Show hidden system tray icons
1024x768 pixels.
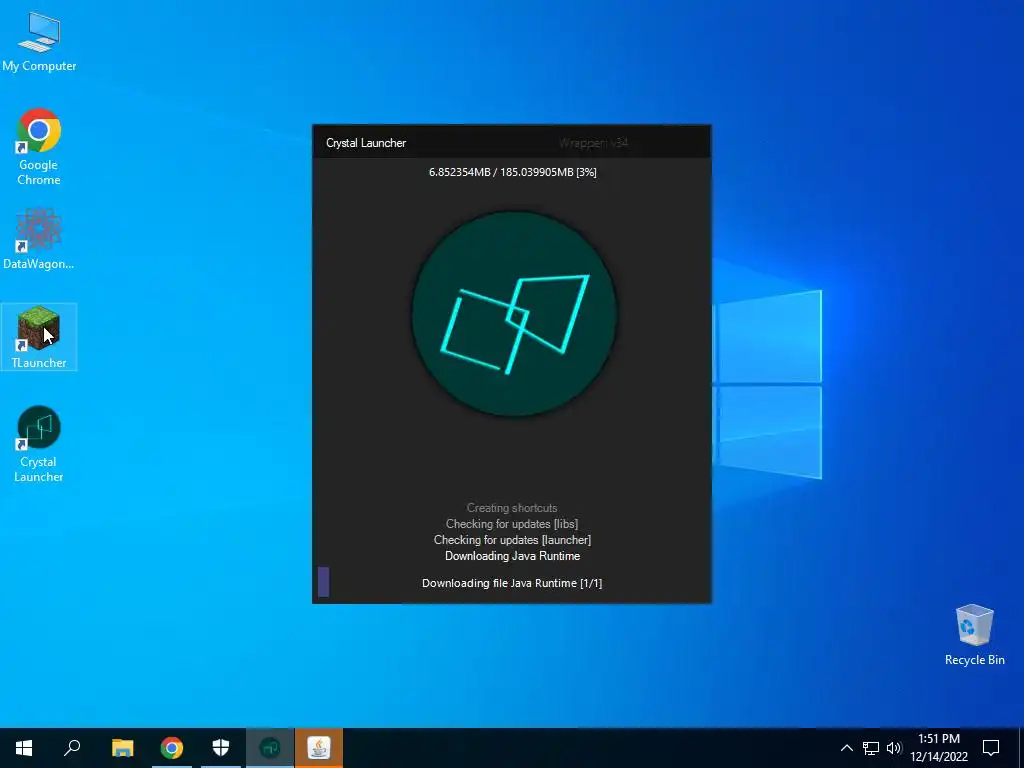846,748
